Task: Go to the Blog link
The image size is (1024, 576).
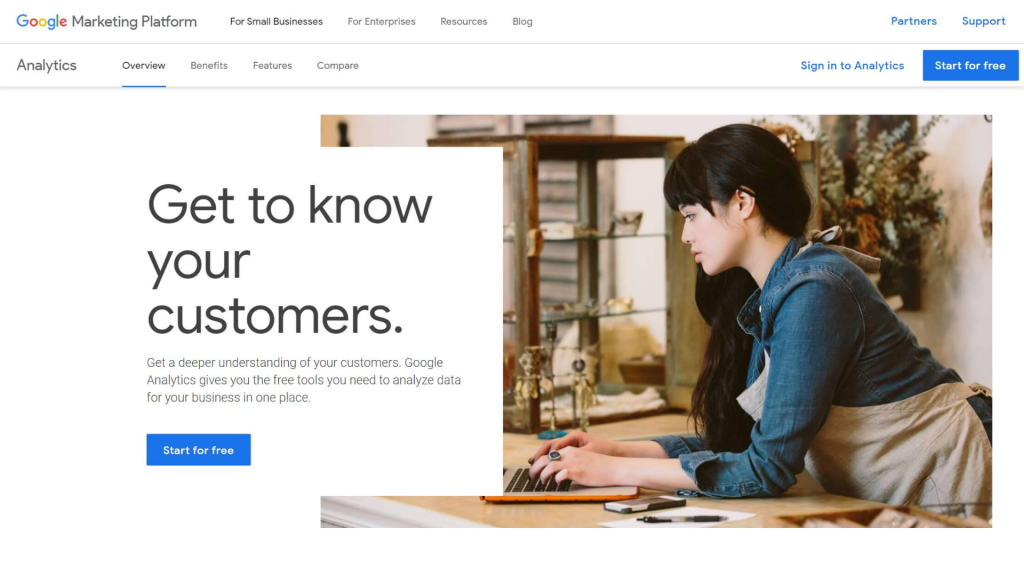Action: [x=522, y=22]
